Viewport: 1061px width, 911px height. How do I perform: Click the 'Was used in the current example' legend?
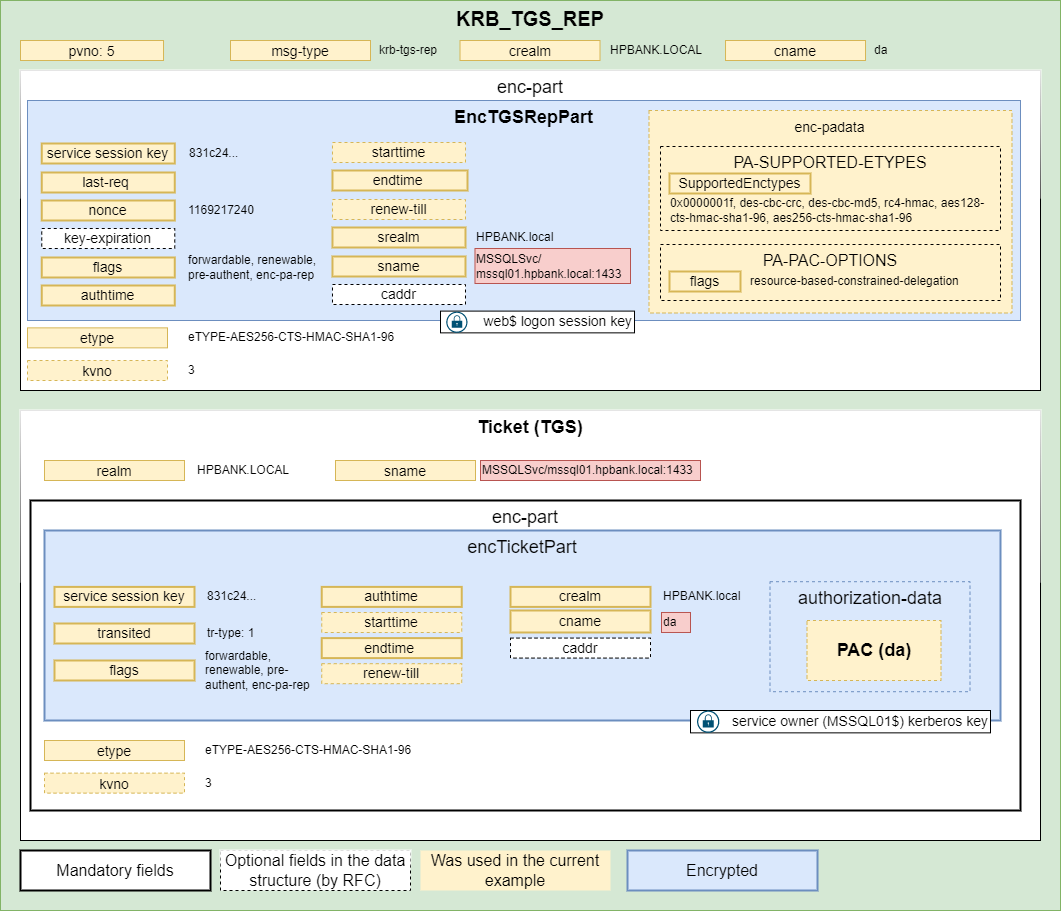[x=515, y=870]
